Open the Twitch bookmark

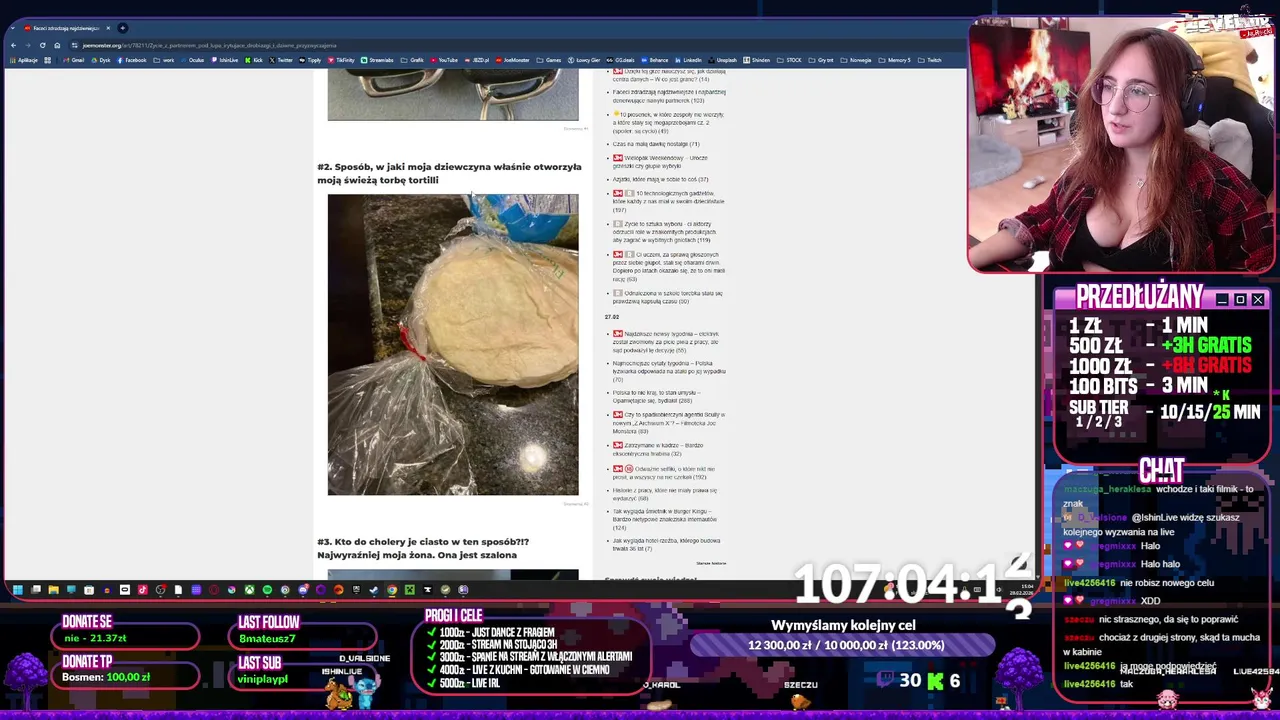930,60
